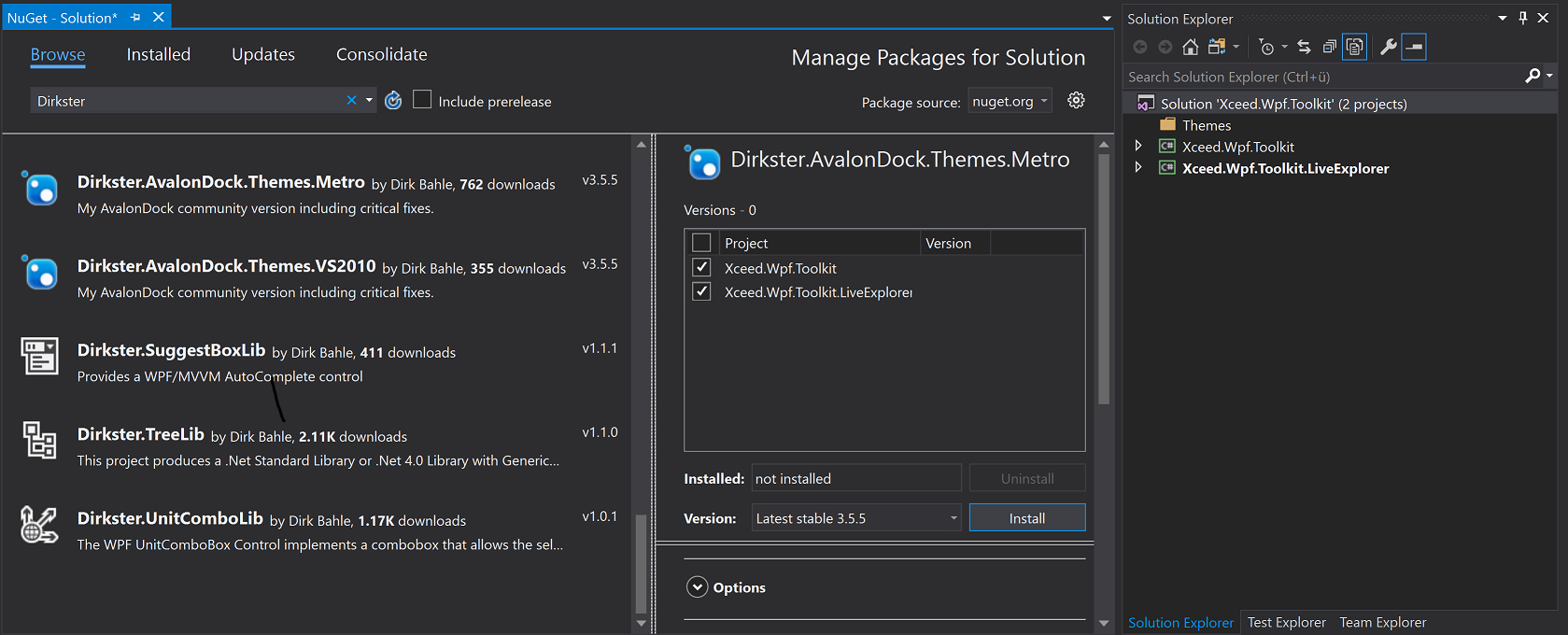Click into the Dirkster package search field
The image size is (1568, 635).
tap(187, 100)
